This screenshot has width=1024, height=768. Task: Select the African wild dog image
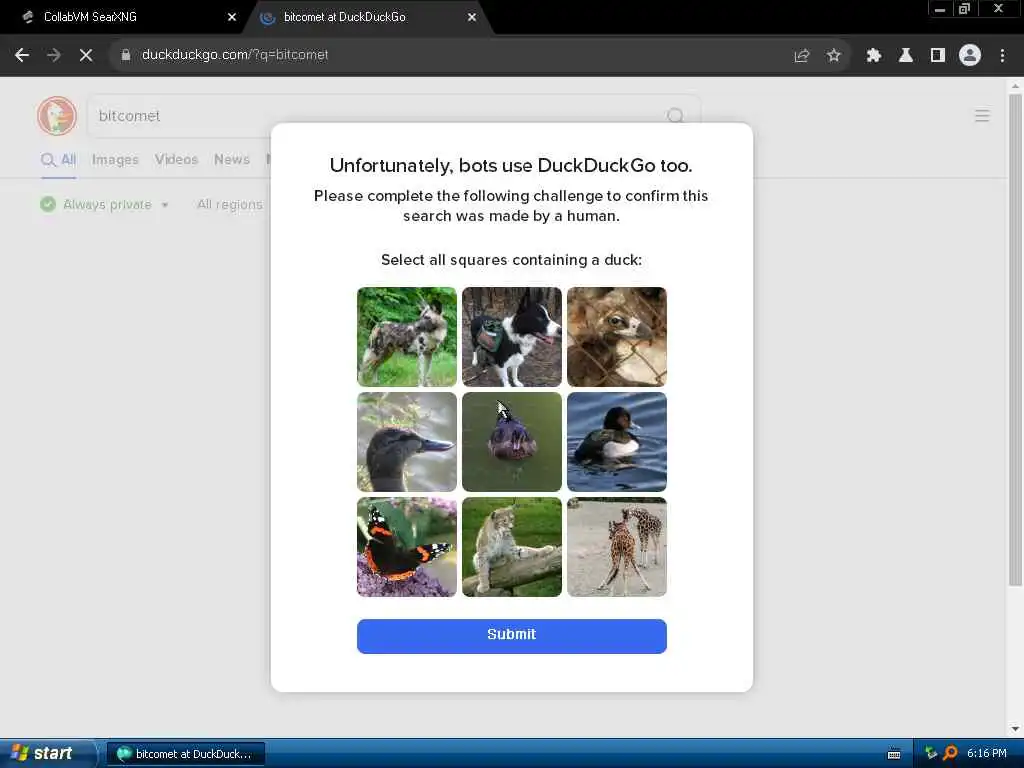tap(407, 337)
